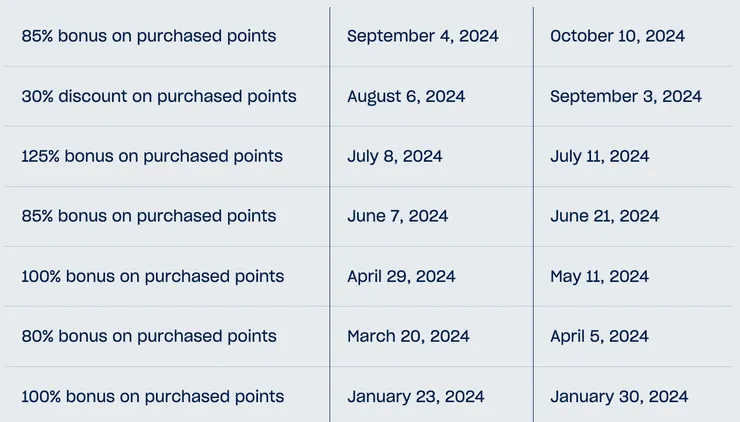Click the September 3, 2024 date
The width and height of the screenshot is (740, 422).
click(x=626, y=97)
